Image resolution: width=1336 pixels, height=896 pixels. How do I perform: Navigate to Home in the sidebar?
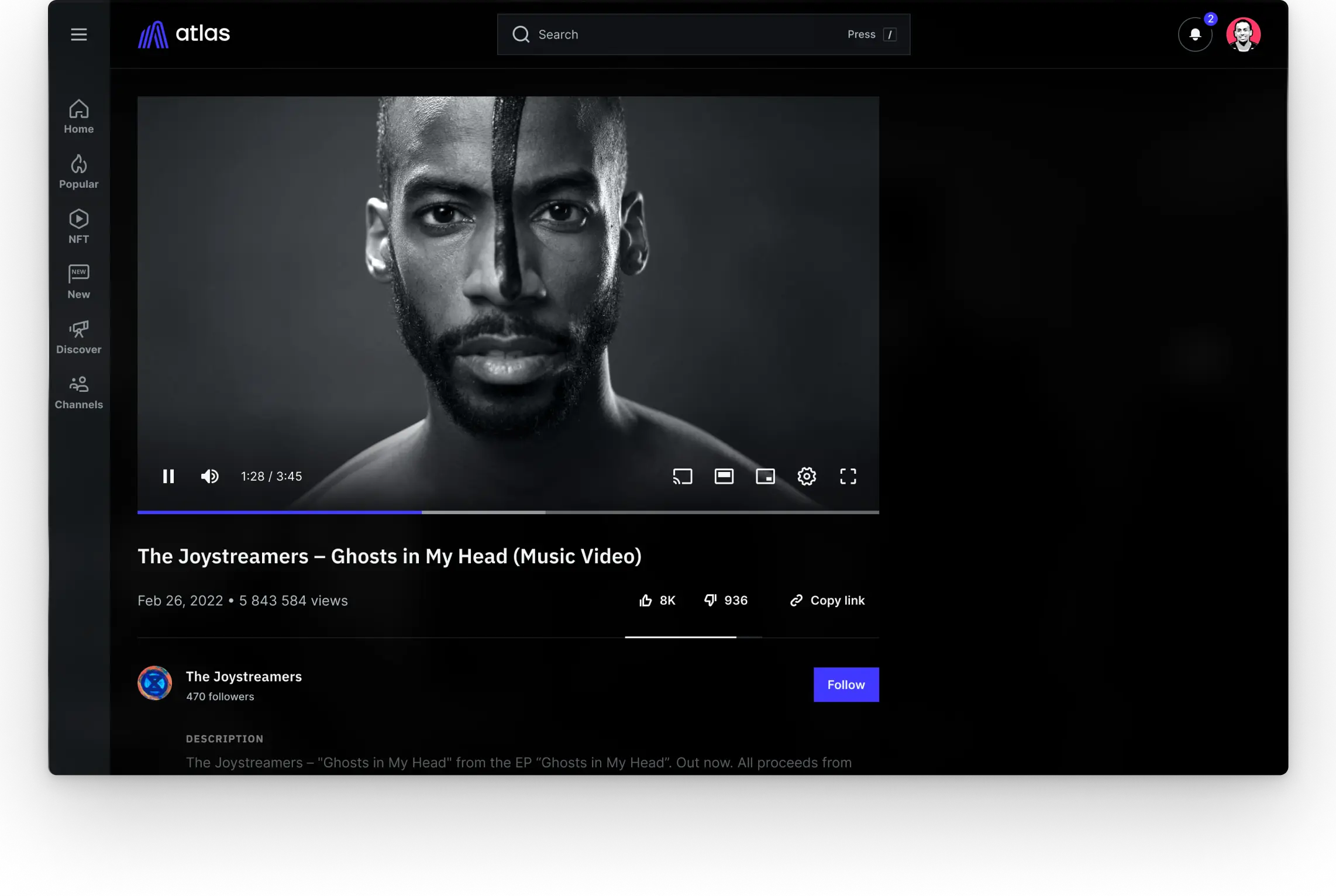coord(78,116)
